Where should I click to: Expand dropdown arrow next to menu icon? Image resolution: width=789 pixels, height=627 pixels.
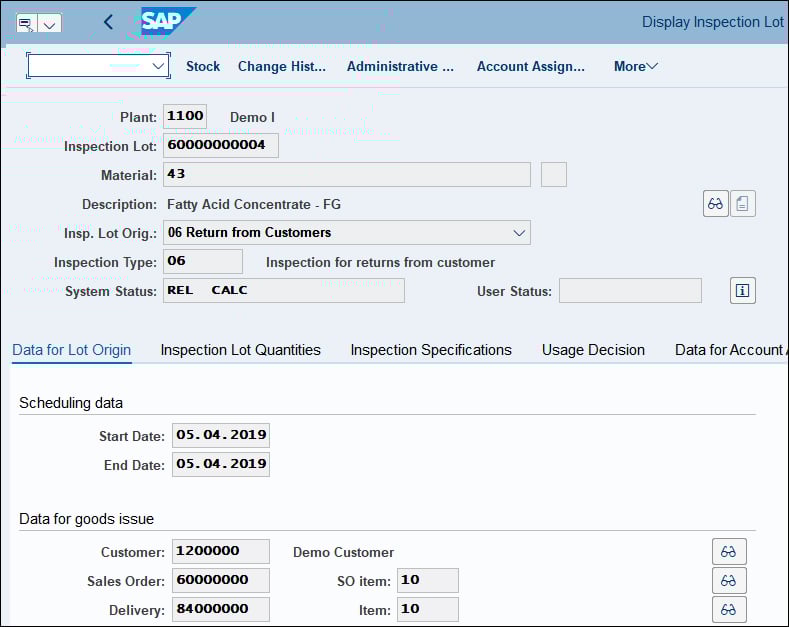50,23
